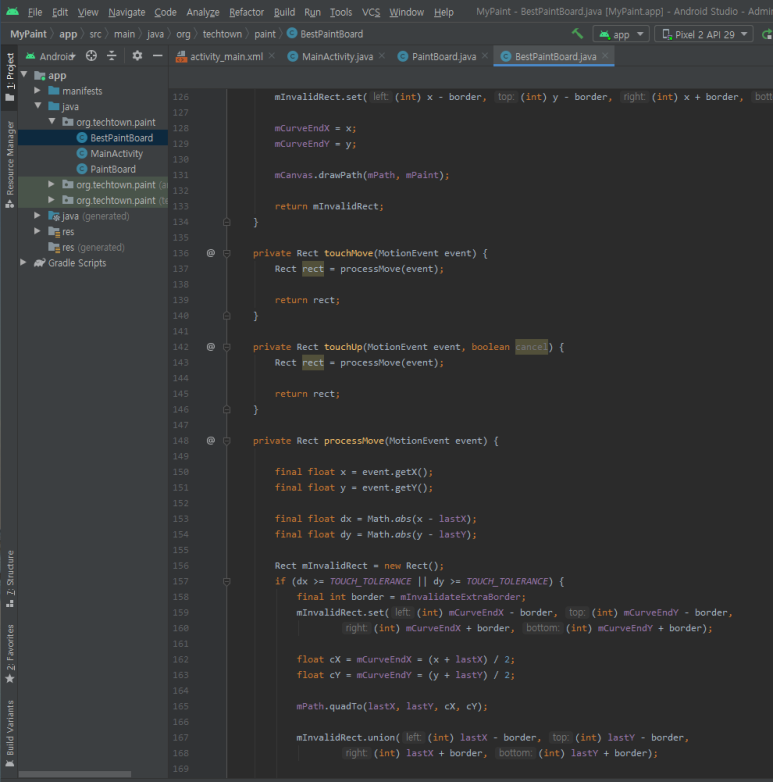Expand the java (generated) folder
Screen dimensions: 773x782
pos(37,215)
